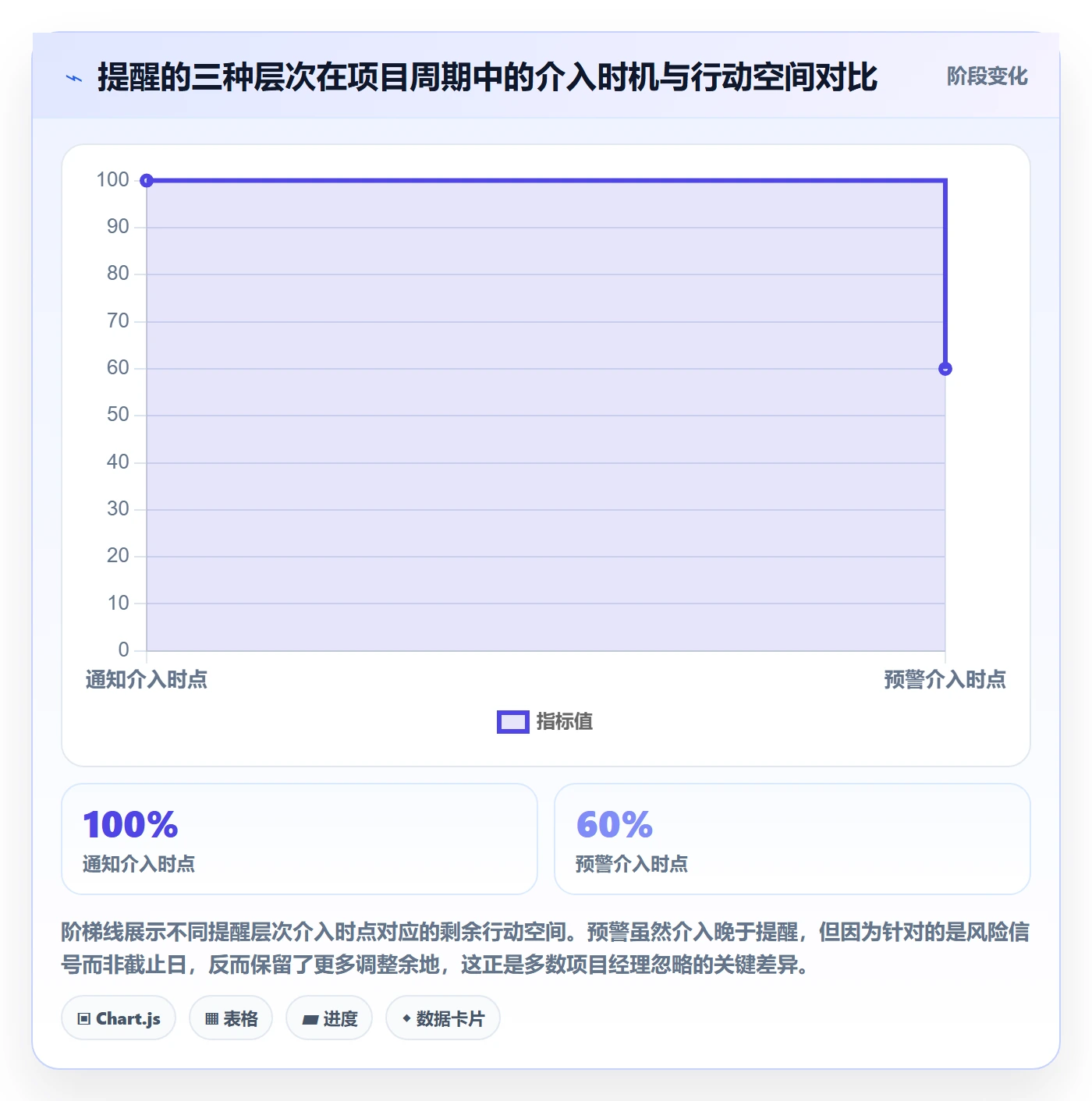Image resolution: width=1092 pixels, height=1101 pixels.
Task: Click the 预警介入时点 caption under 60%
Action: click(x=632, y=864)
